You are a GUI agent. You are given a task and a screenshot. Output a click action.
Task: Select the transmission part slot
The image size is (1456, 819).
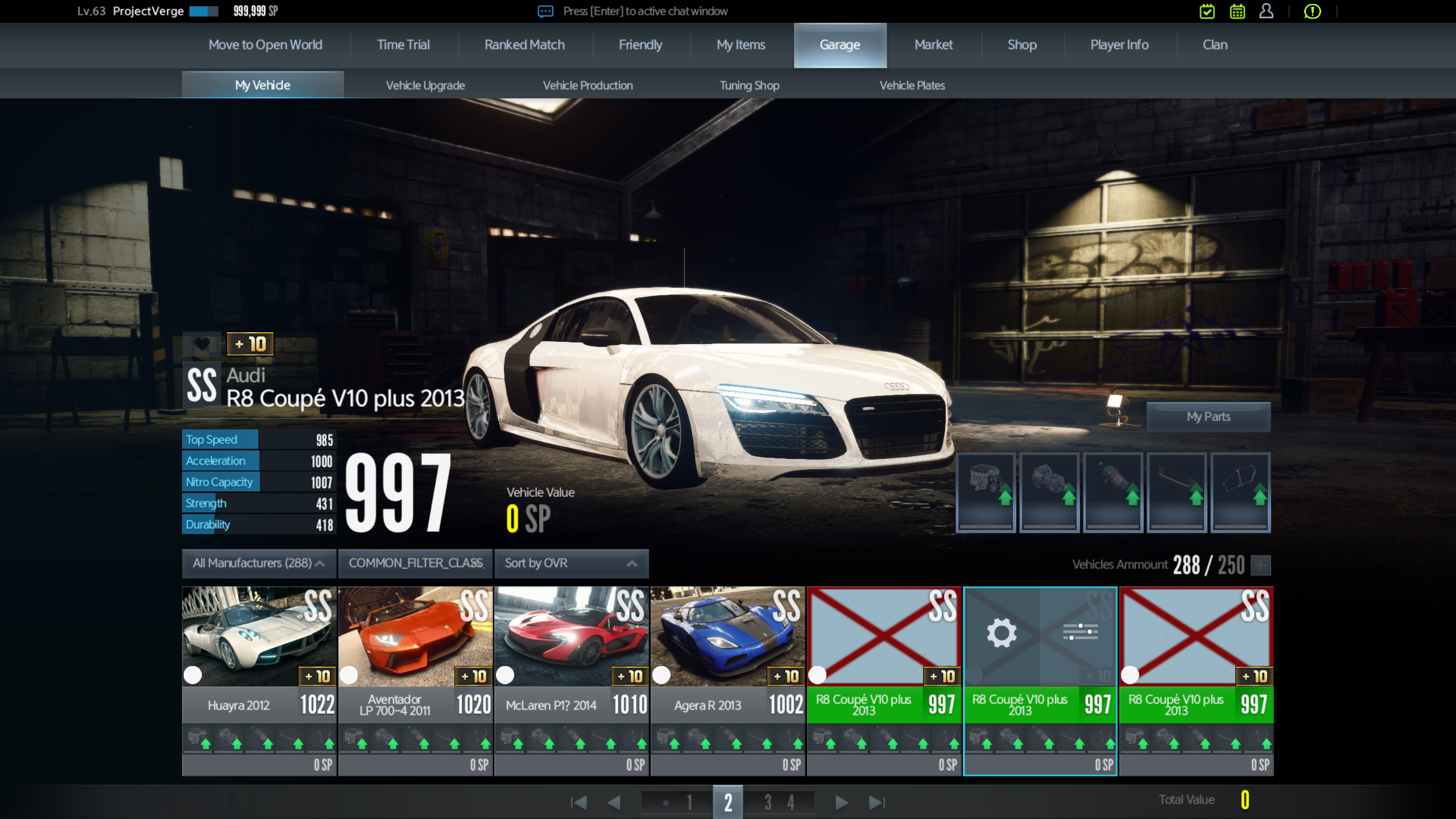point(1049,492)
